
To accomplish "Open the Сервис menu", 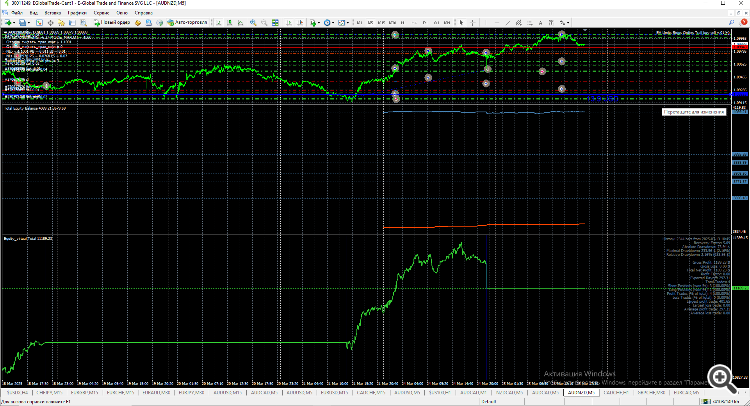I will point(101,13).
